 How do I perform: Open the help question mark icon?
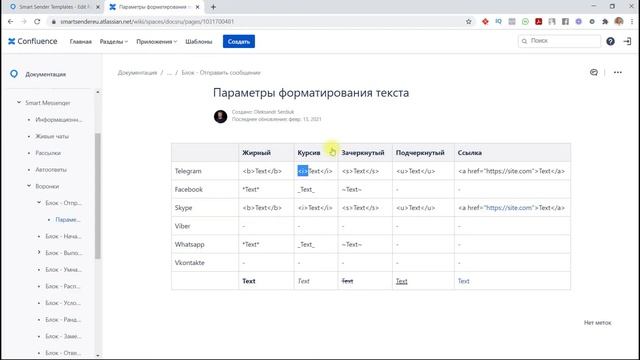pyautogui.click(x=610, y=41)
